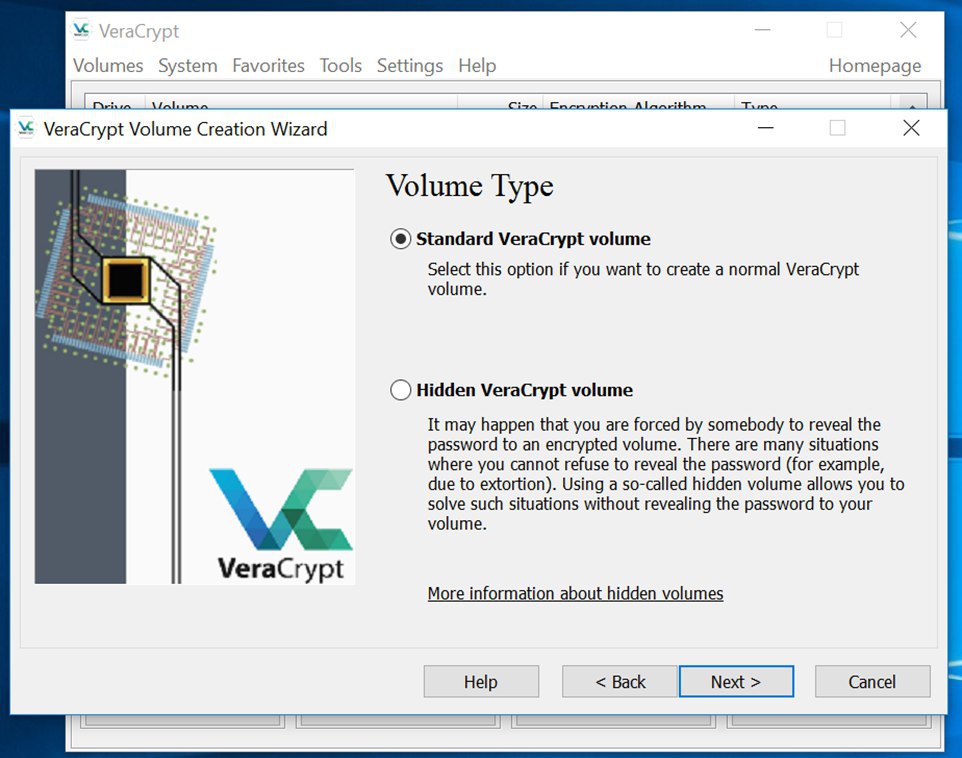The height and width of the screenshot is (758, 962).
Task: Open More information about hidden volumes link
Action: click(575, 594)
